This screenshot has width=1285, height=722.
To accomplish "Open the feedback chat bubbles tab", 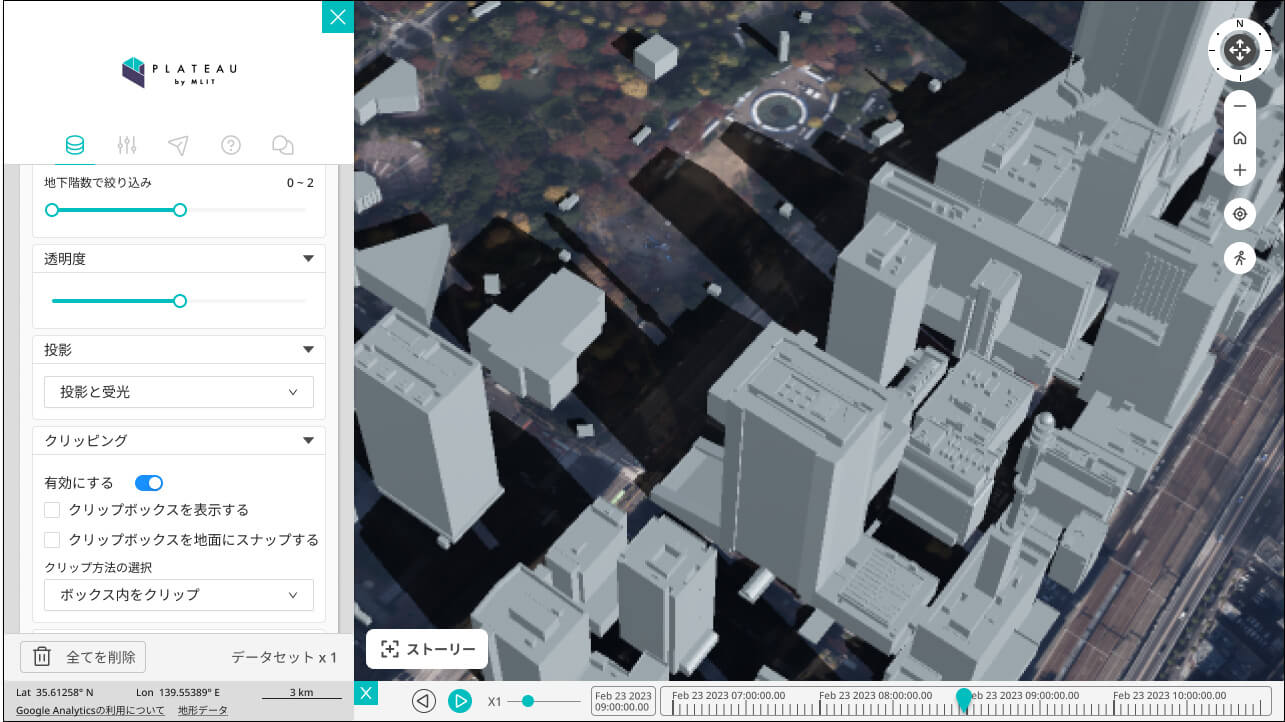I will click(x=283, y=146).
